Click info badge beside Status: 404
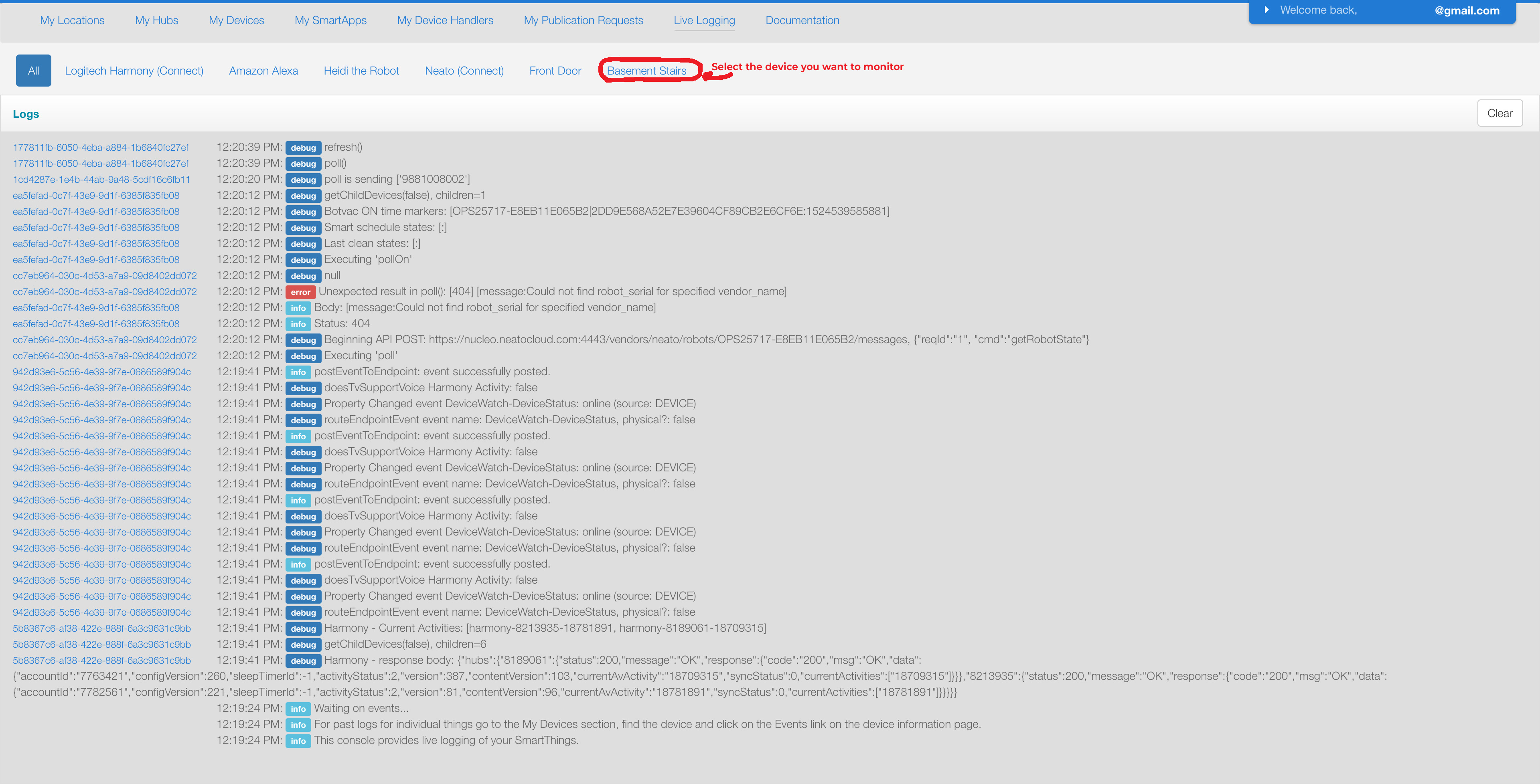Viewport: 1540px width, 784px height. (298, 324)
